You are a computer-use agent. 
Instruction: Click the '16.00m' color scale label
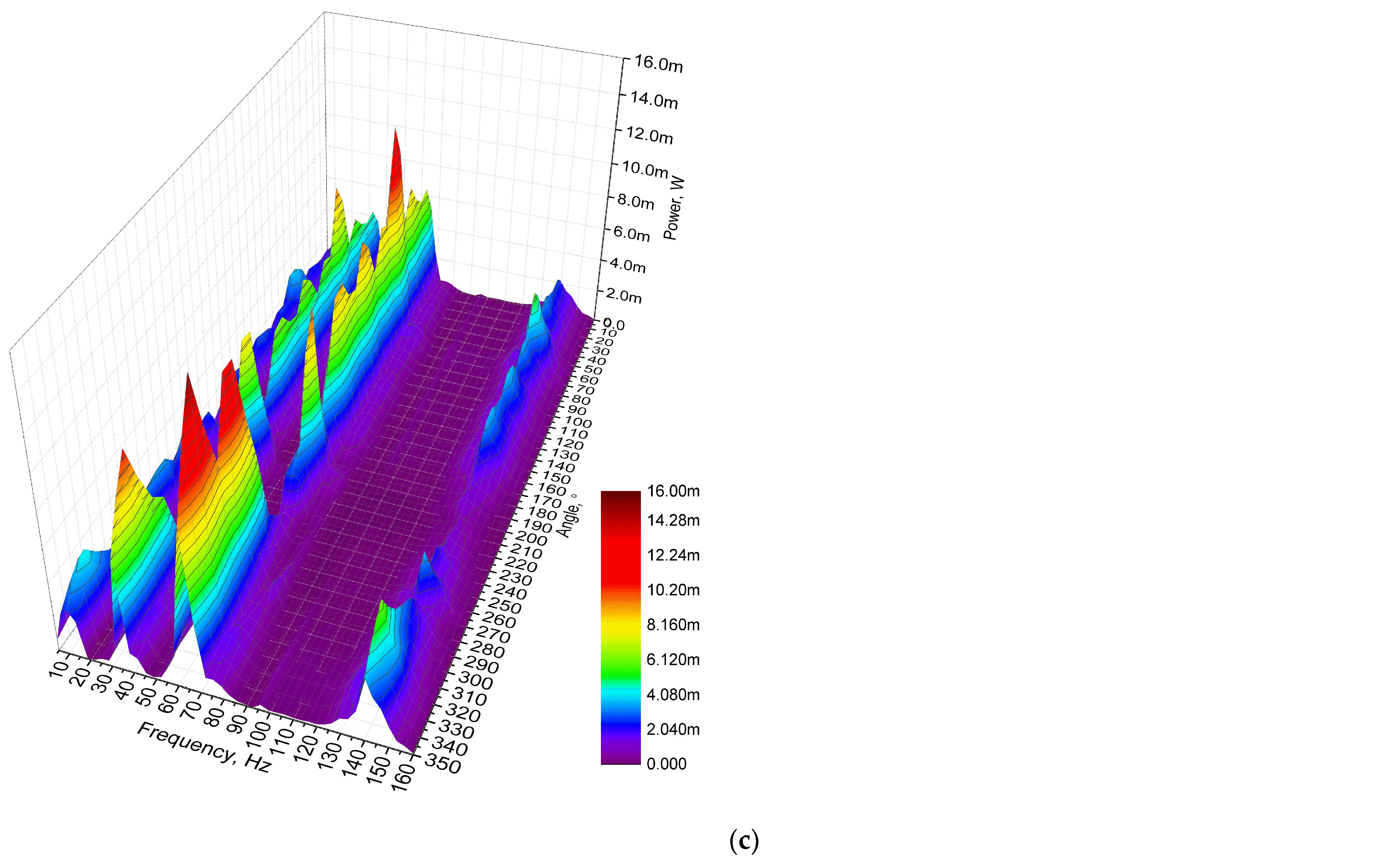673,491
